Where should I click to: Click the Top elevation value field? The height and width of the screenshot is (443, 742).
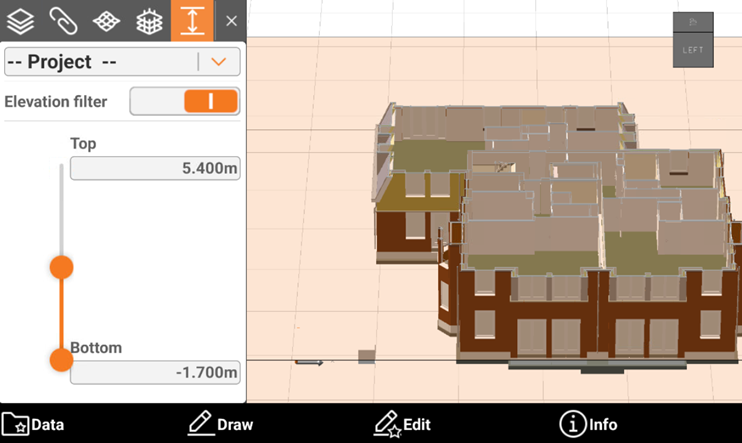(155, 169)
